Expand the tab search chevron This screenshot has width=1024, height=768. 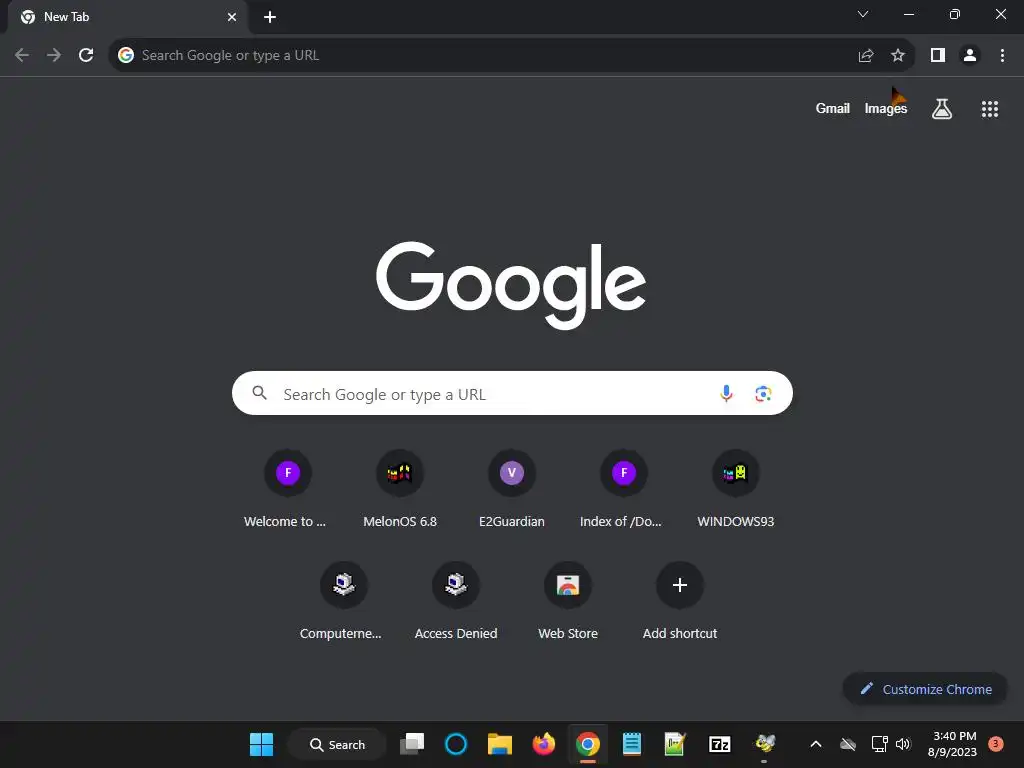[x=863, y=14]
